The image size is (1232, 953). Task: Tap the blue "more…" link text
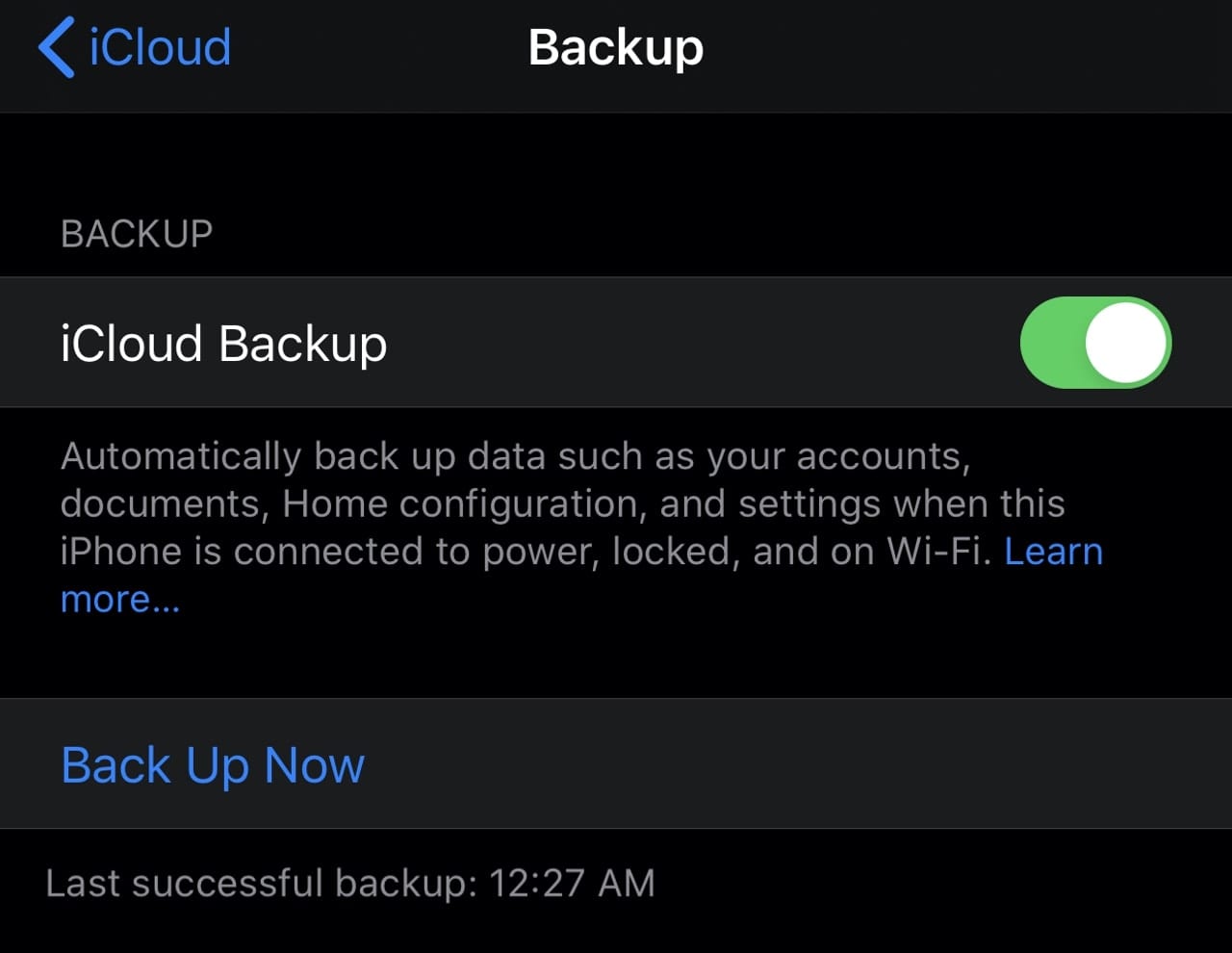[x=119, y=600]
